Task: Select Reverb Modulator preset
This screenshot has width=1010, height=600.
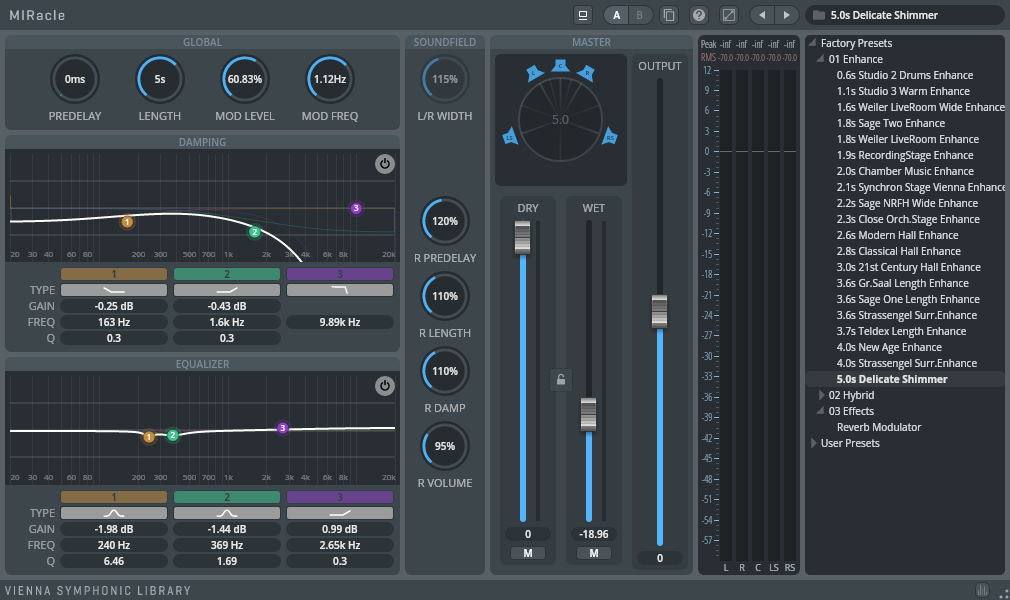Action: pyautogui.click(x=879, y=427)
